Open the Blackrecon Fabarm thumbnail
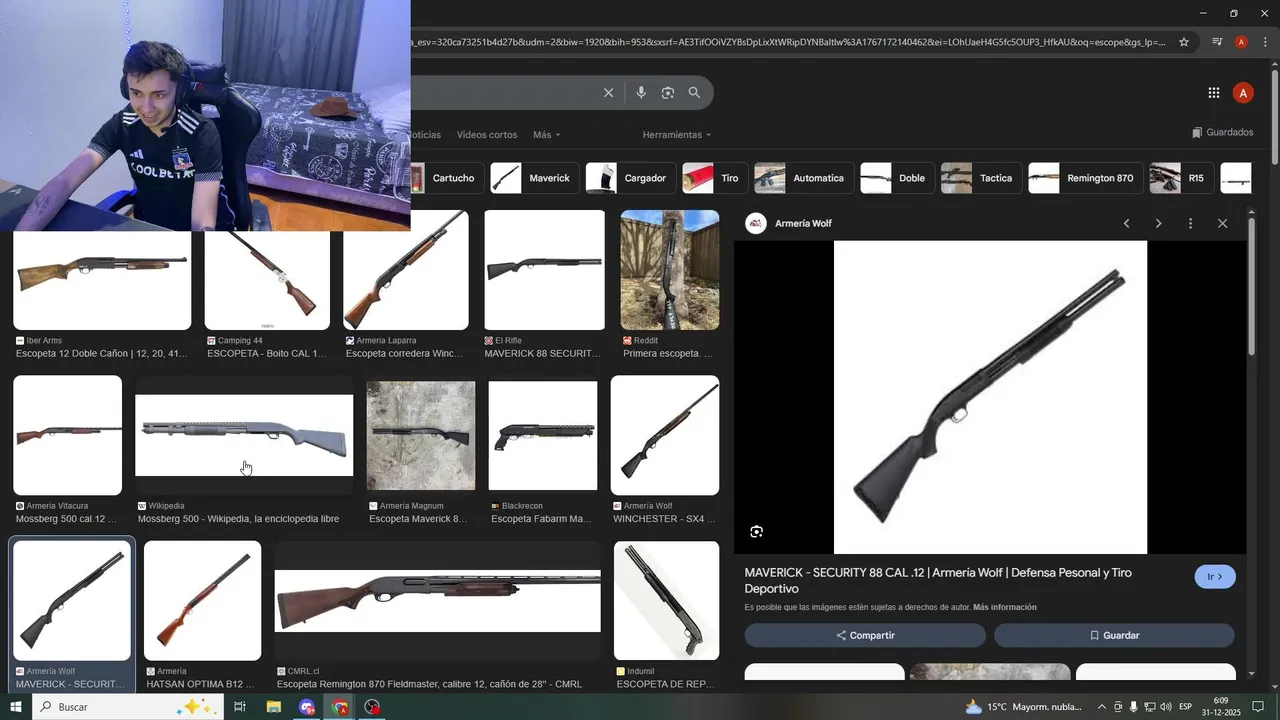1280x720 pixels. (x=543, y=436)
